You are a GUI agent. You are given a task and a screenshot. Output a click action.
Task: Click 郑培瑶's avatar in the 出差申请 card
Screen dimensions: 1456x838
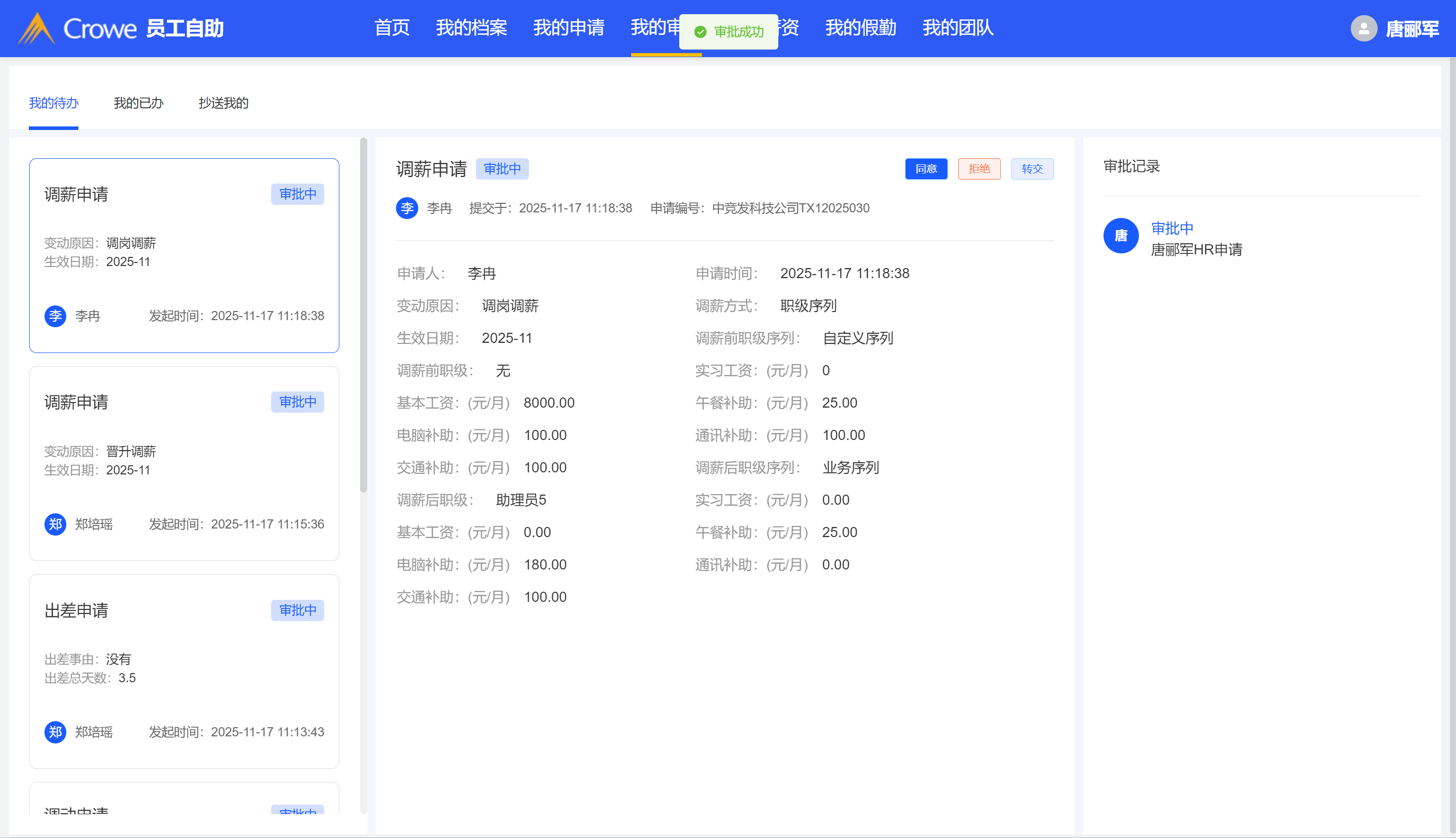55,732
